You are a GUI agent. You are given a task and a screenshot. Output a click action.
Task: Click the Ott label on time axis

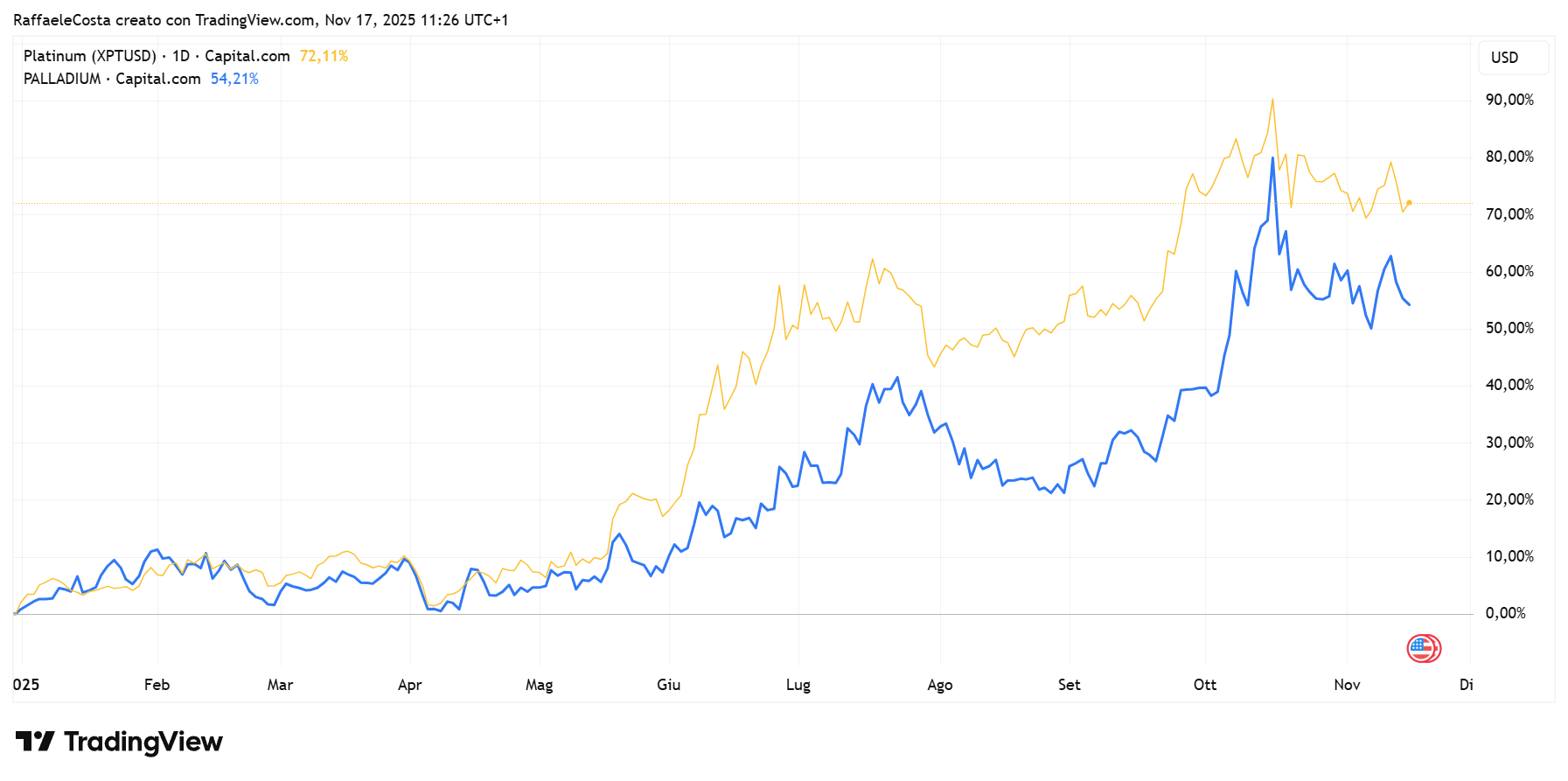[x=1205, y=685]
